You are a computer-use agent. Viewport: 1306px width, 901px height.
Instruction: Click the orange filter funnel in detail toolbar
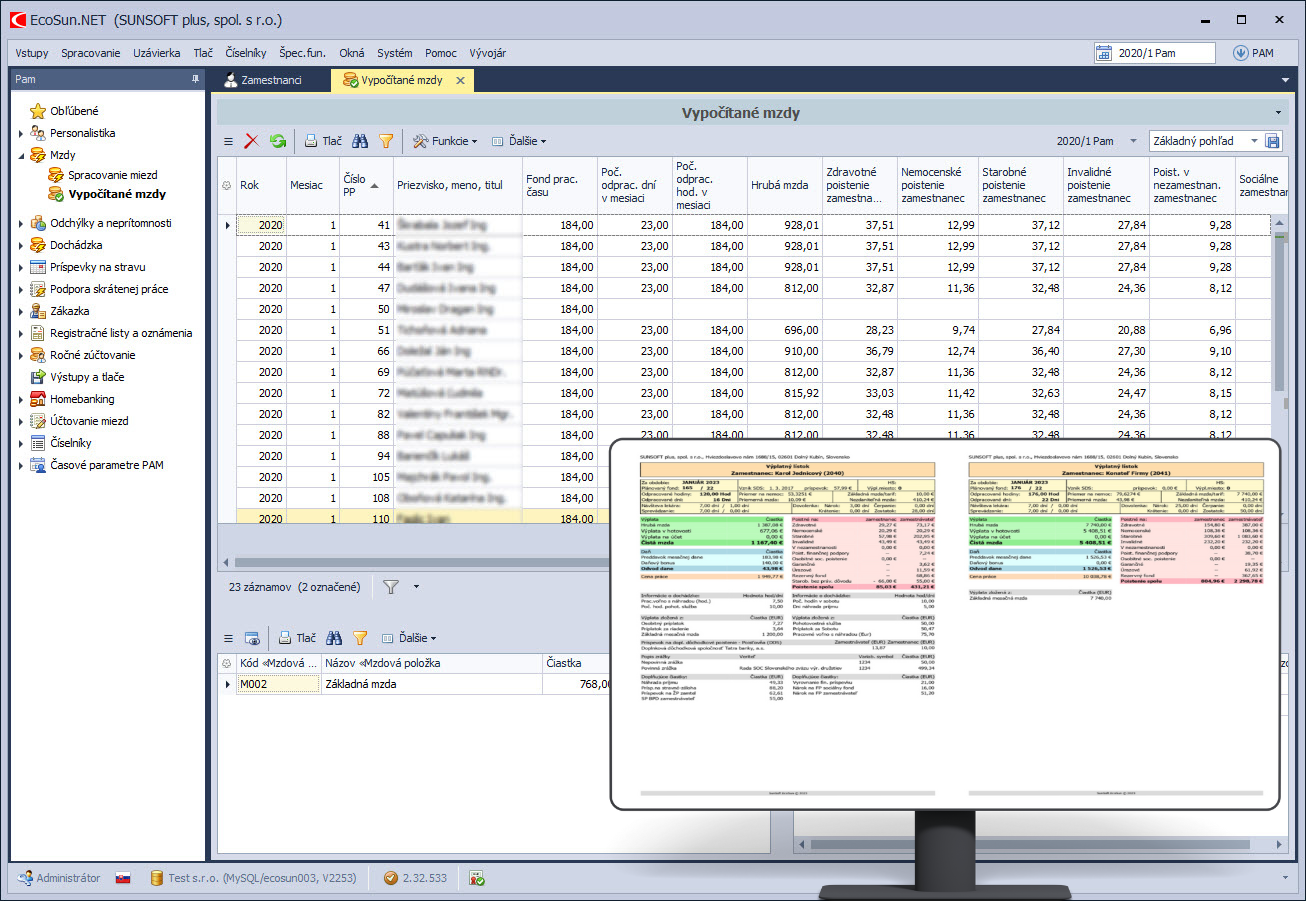click(360, 638)
